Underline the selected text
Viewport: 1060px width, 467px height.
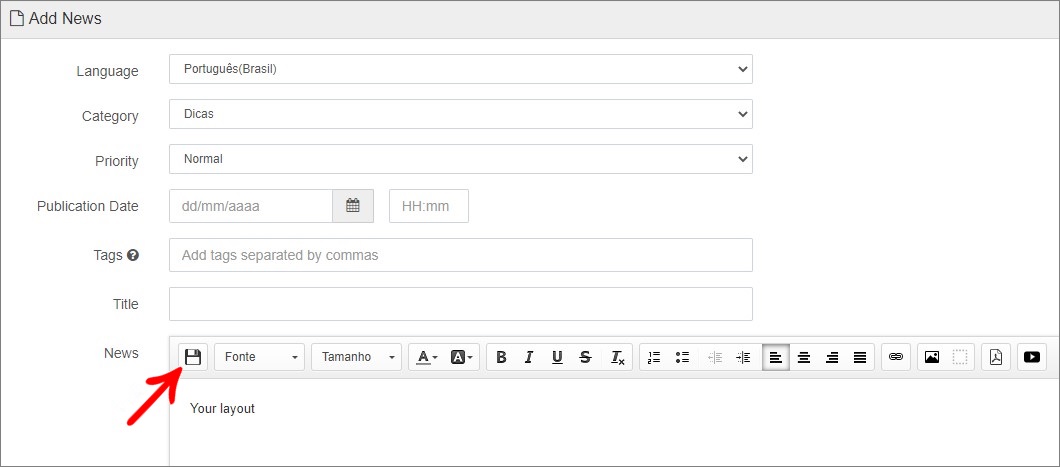[x=557, y=358]
